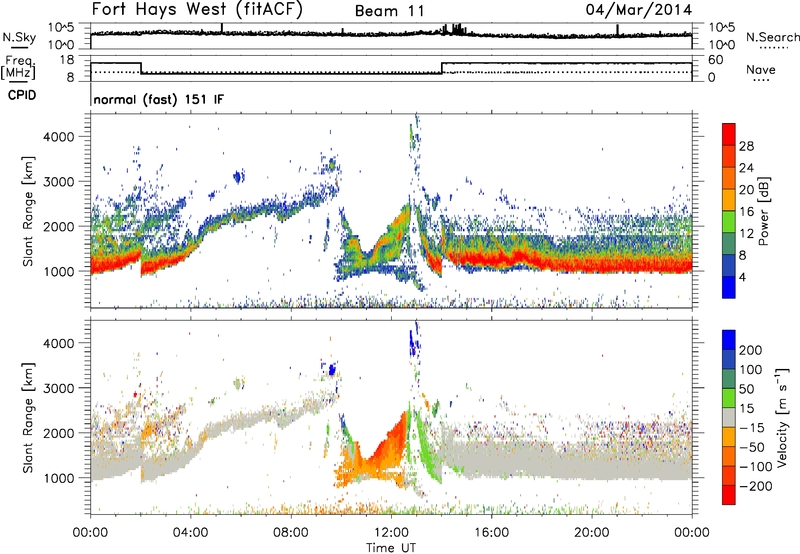800x554 pixels.
Task: Click the '08:00' time axis tick label
Action: (x=291, y=533)
